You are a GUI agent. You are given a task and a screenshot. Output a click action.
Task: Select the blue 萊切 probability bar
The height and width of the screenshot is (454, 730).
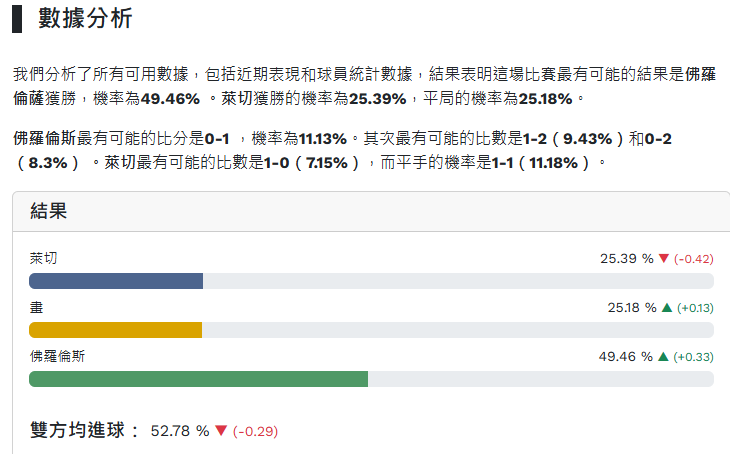click(116, 281)
